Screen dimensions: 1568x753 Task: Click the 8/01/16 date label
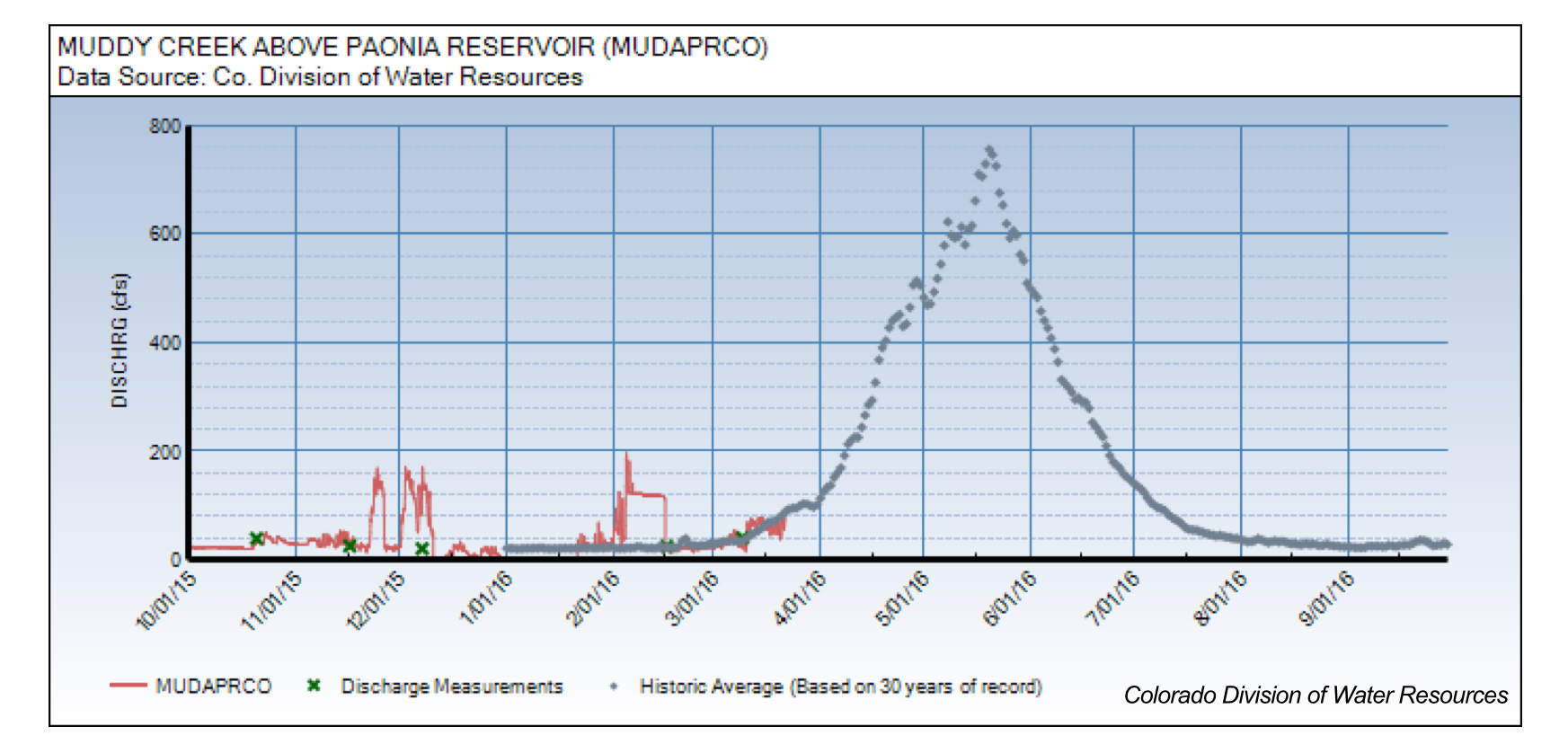[1220, 598]
